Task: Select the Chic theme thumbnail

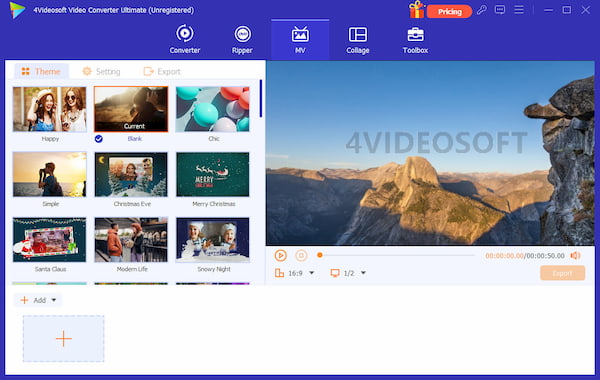Action: click(213, 109)
